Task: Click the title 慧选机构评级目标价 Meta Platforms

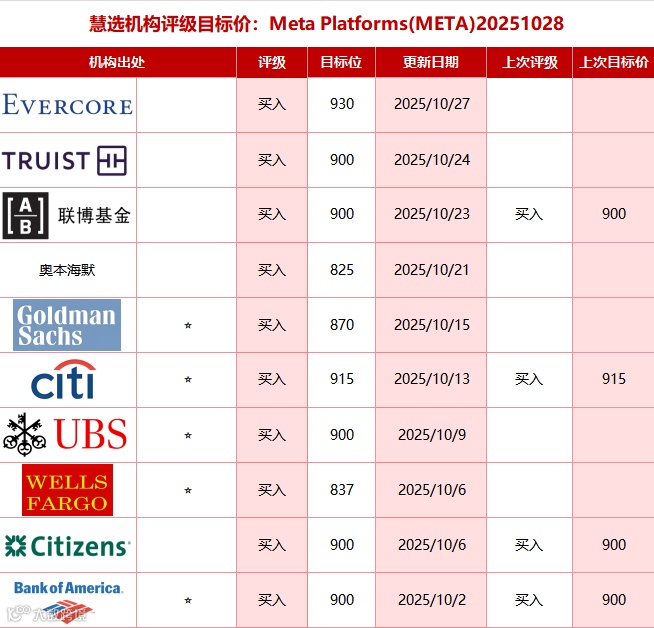Action: click(326, 23)
